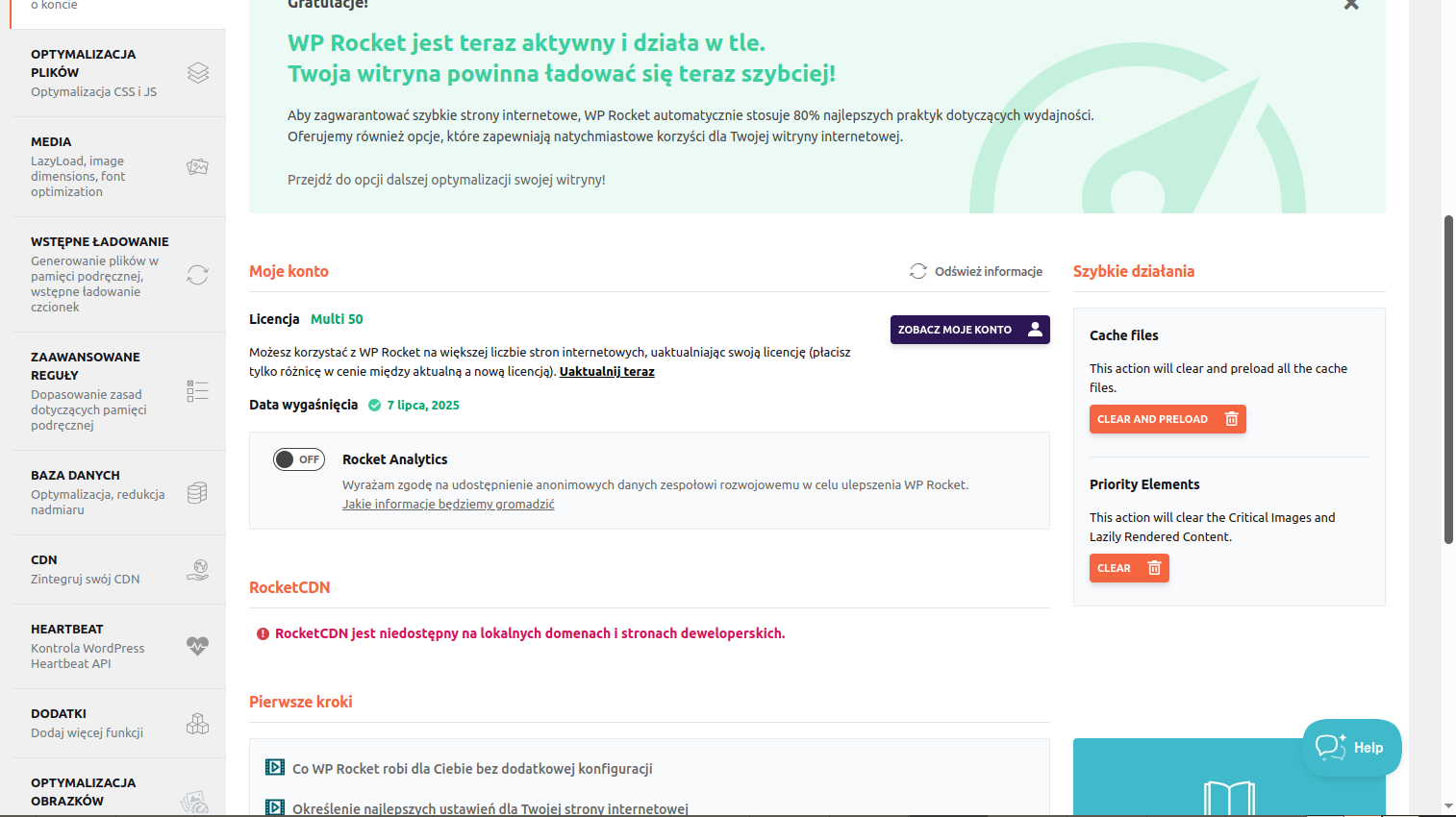Click the 7 lipca, 2025 expiry date
Viewport: 1456px width, 817px height.
[x=423, y=406]
